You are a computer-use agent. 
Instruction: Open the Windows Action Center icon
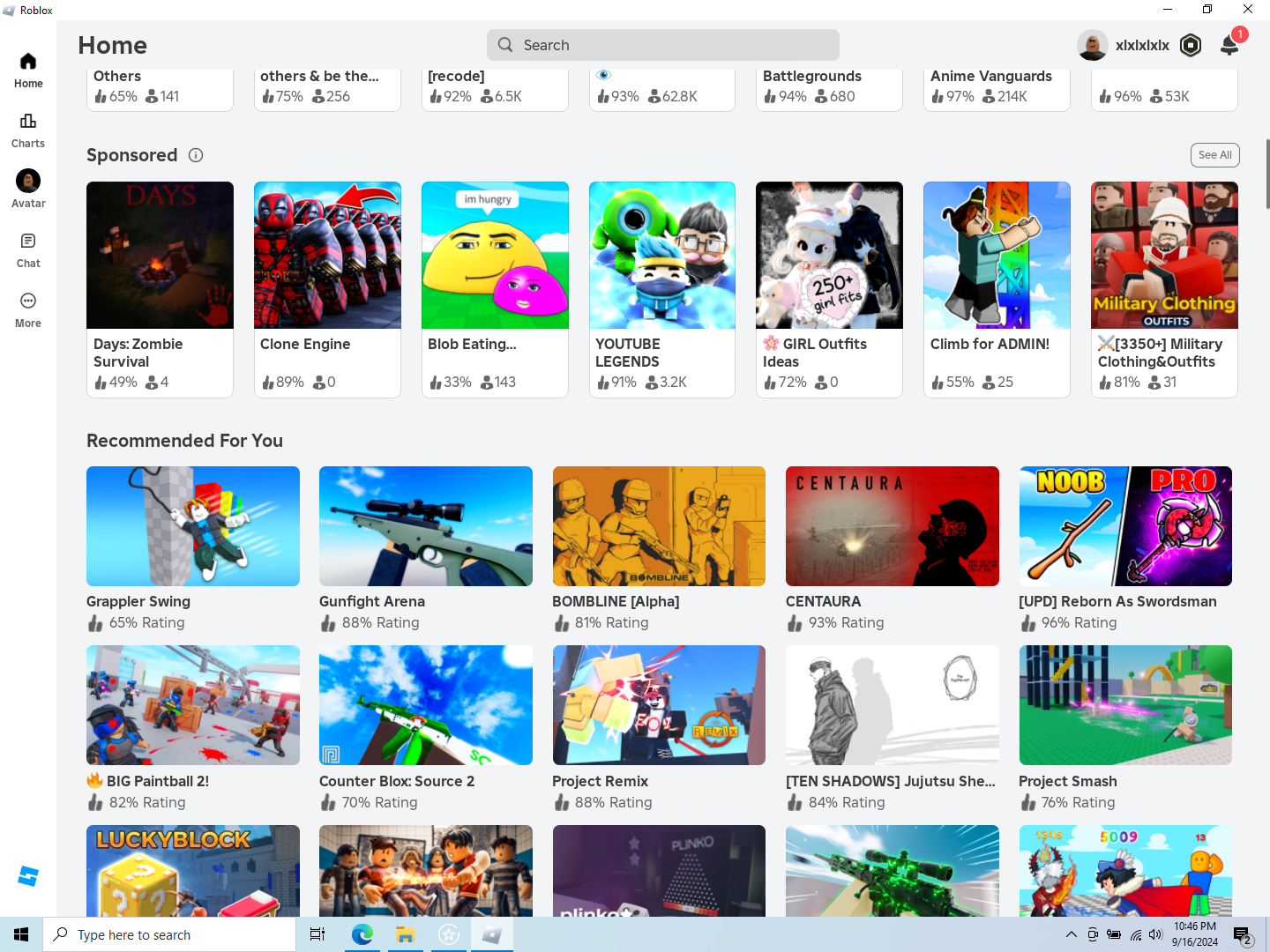click(1242, 934)
